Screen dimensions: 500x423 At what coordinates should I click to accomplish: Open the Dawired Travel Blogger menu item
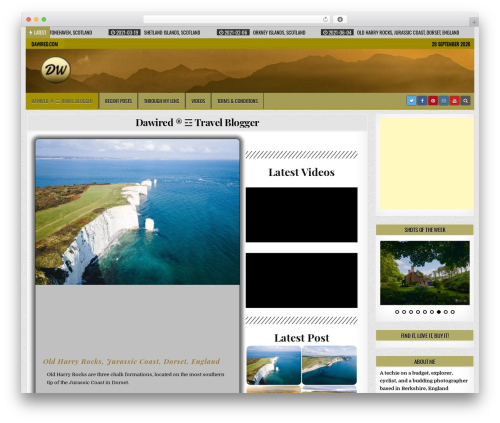62,101
